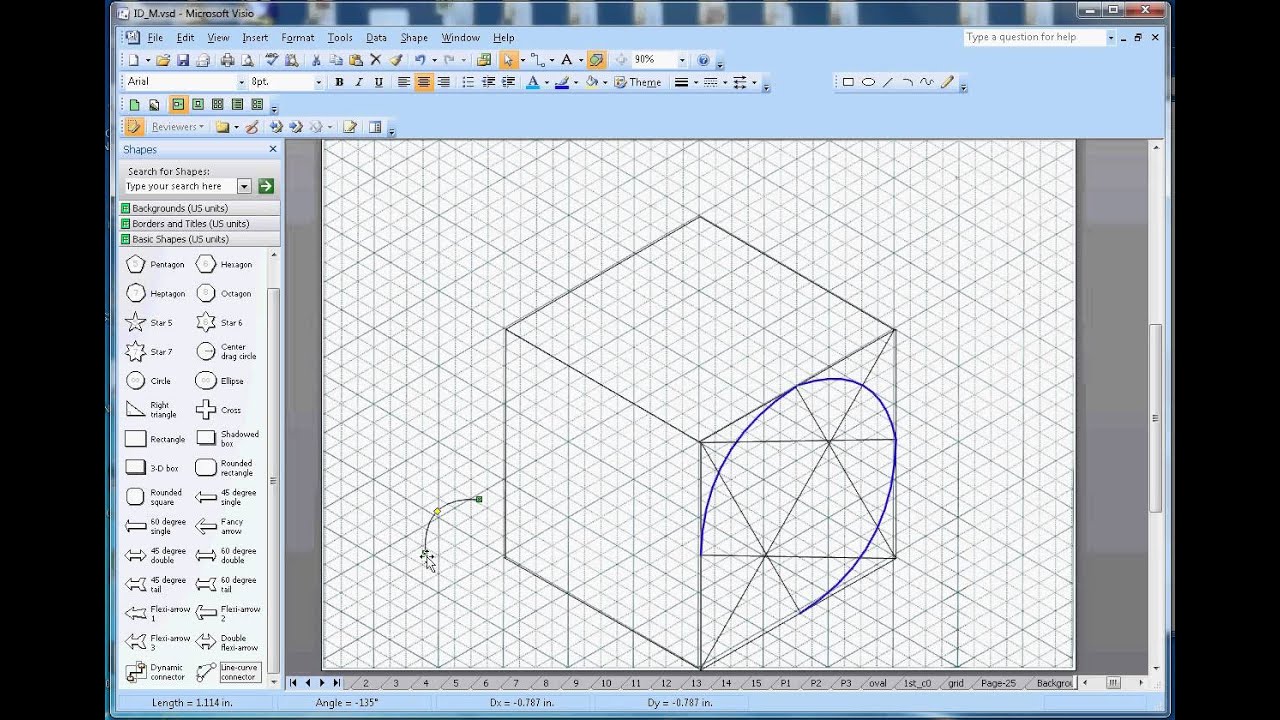Screen dimensions: 1280x720
Task: Toggle Align Center
Action: (423, 82)
